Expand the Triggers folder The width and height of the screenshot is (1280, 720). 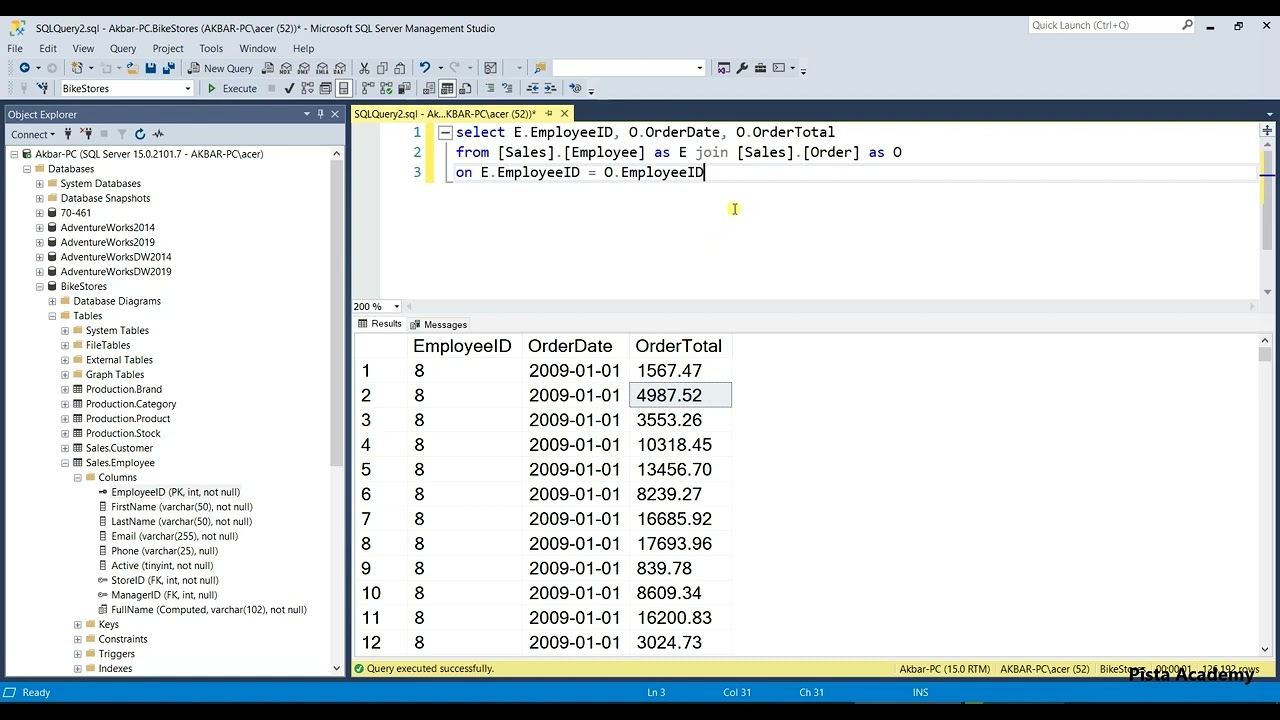(78, 654)
